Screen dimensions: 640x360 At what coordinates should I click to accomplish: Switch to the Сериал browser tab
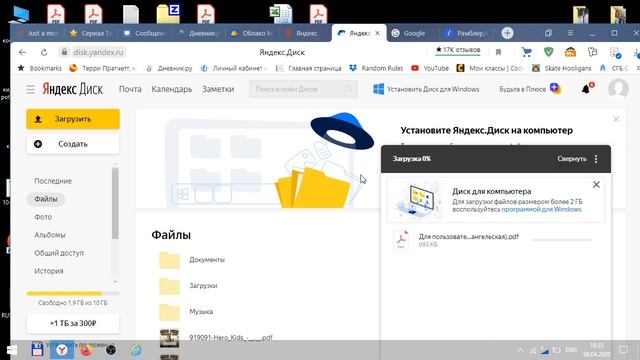coord(91,33)
